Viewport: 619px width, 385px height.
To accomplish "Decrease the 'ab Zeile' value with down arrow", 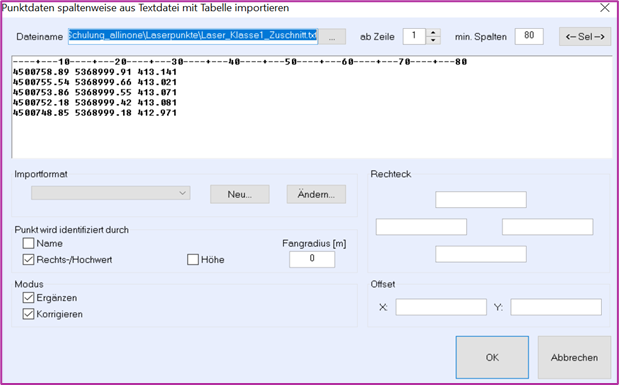I will coord(433,40).
